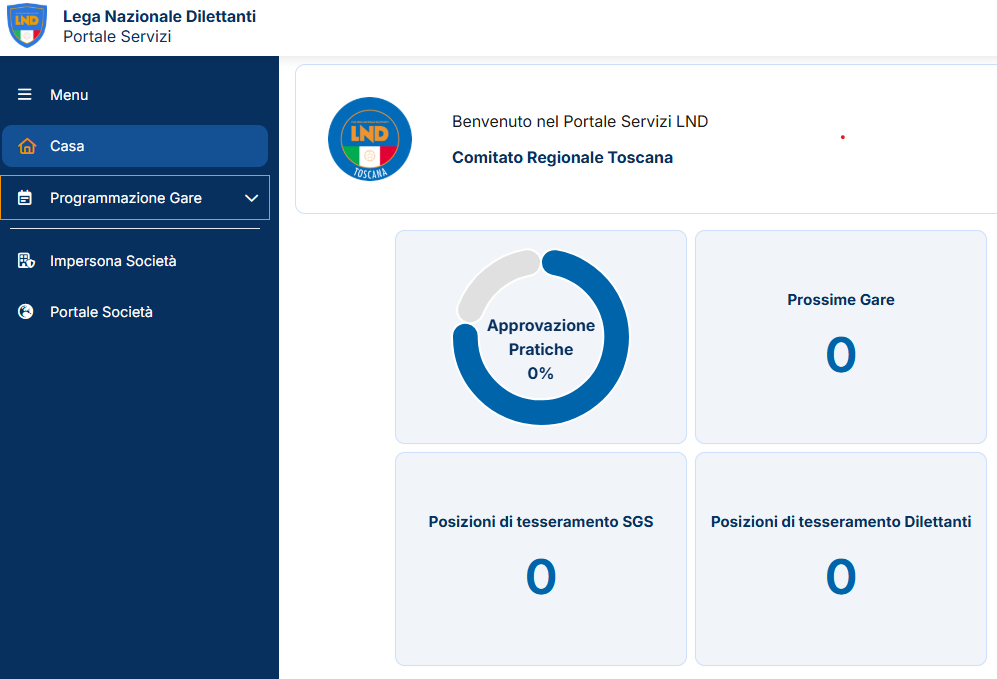Expand the Programmazione Gare chevron arrow
The height and width of the screenshot is (679, 997).
point(251,198)
